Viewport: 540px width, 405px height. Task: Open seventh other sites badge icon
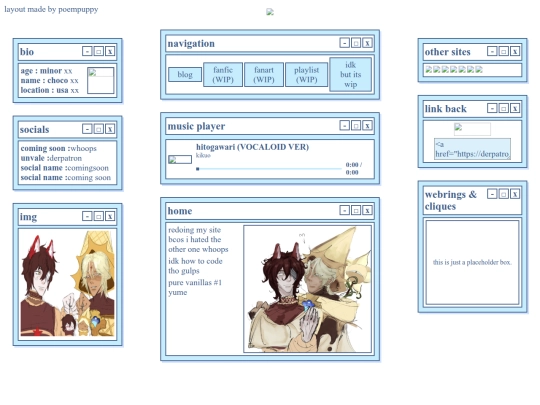[x=479, y=70]
